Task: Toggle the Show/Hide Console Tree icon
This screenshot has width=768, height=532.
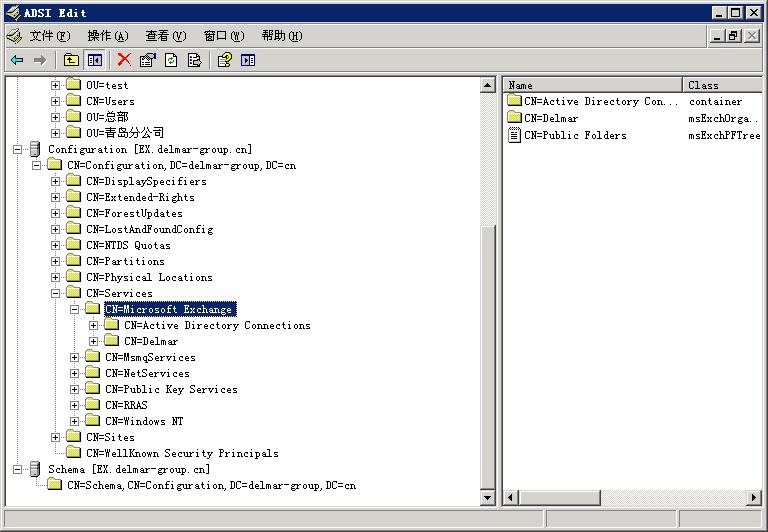Action: [95, 60]
